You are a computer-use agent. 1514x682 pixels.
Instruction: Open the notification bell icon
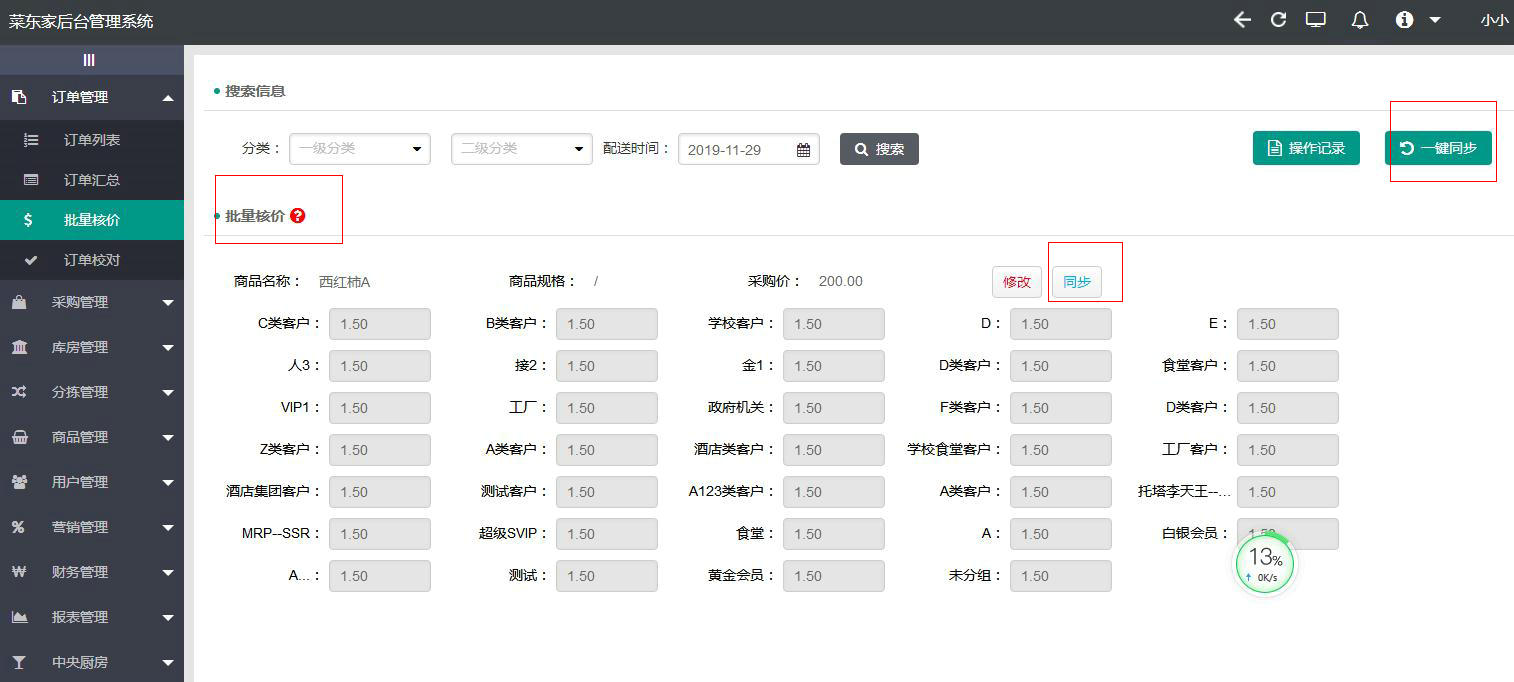1359,20
